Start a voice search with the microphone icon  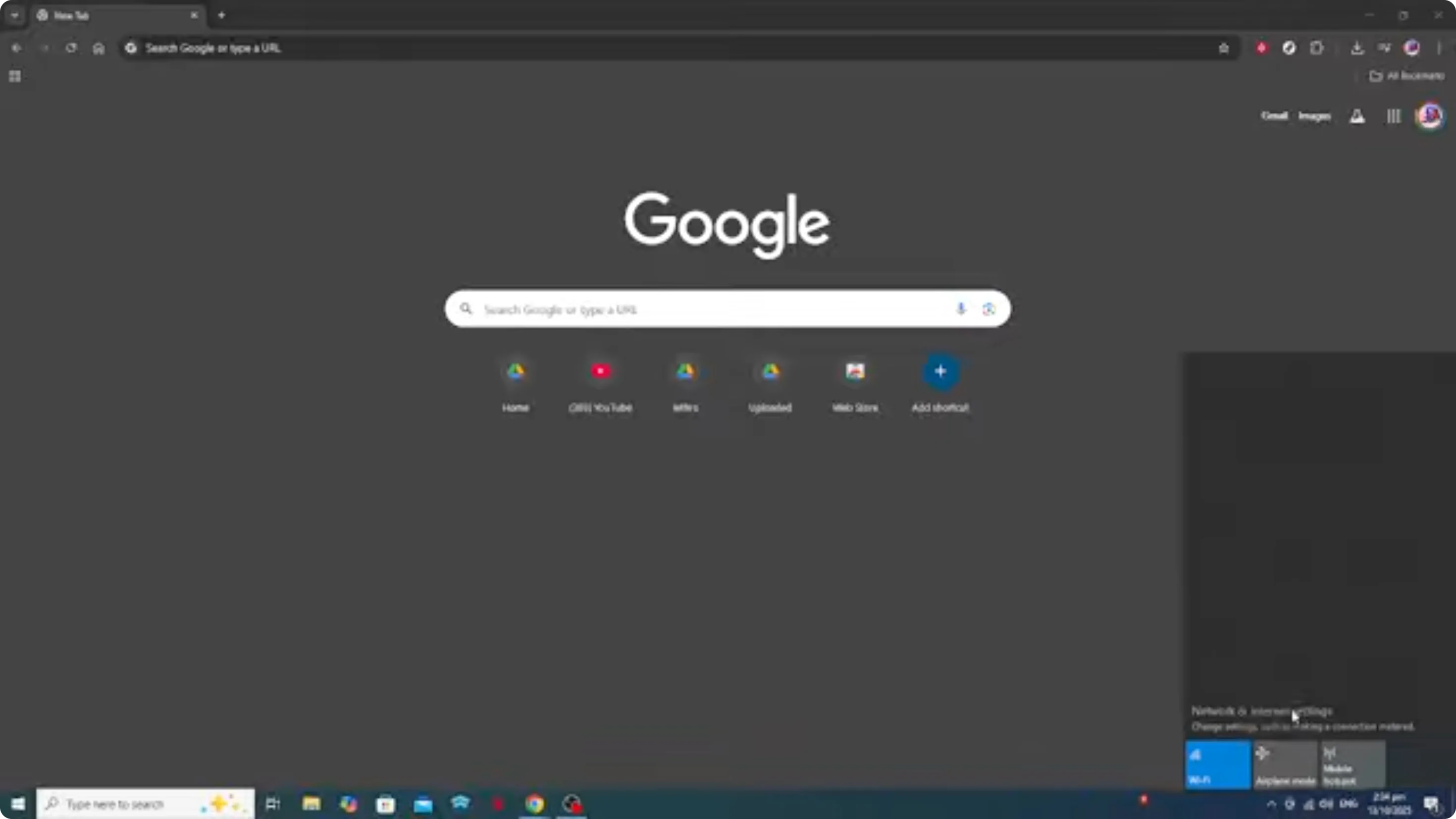(x=960, y=308)
